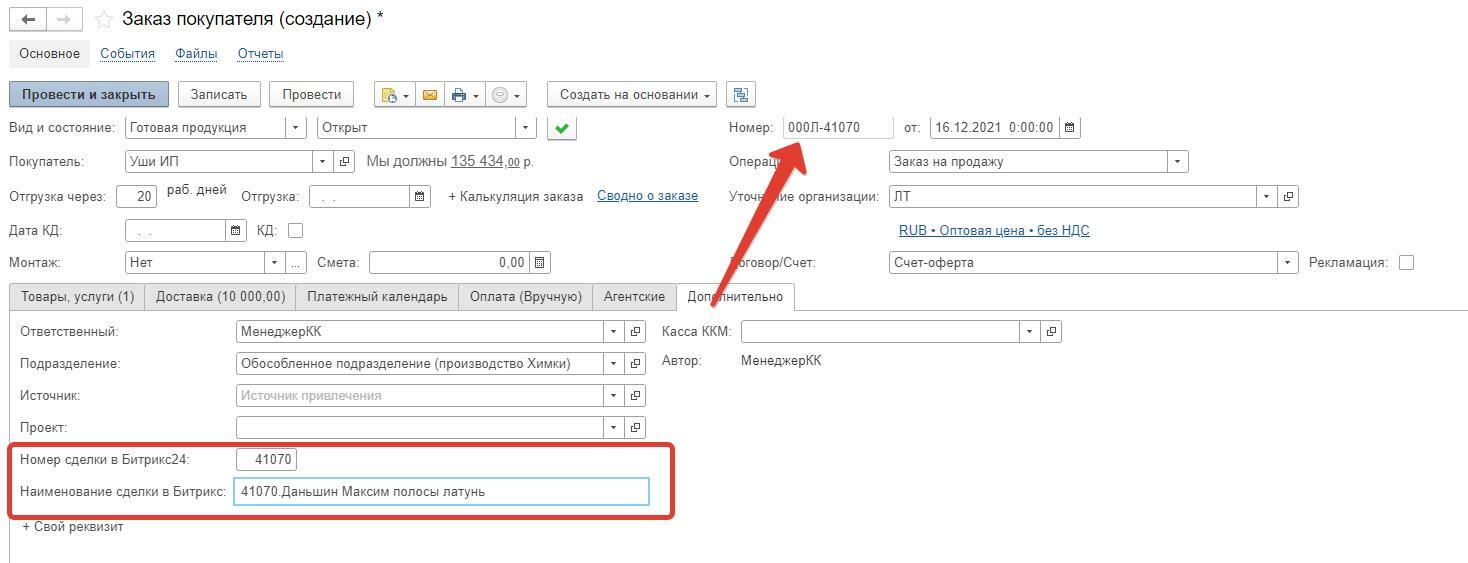Open the Проект record form icon
Screen dimensions: 1468x563
click(x=635, y=428)
